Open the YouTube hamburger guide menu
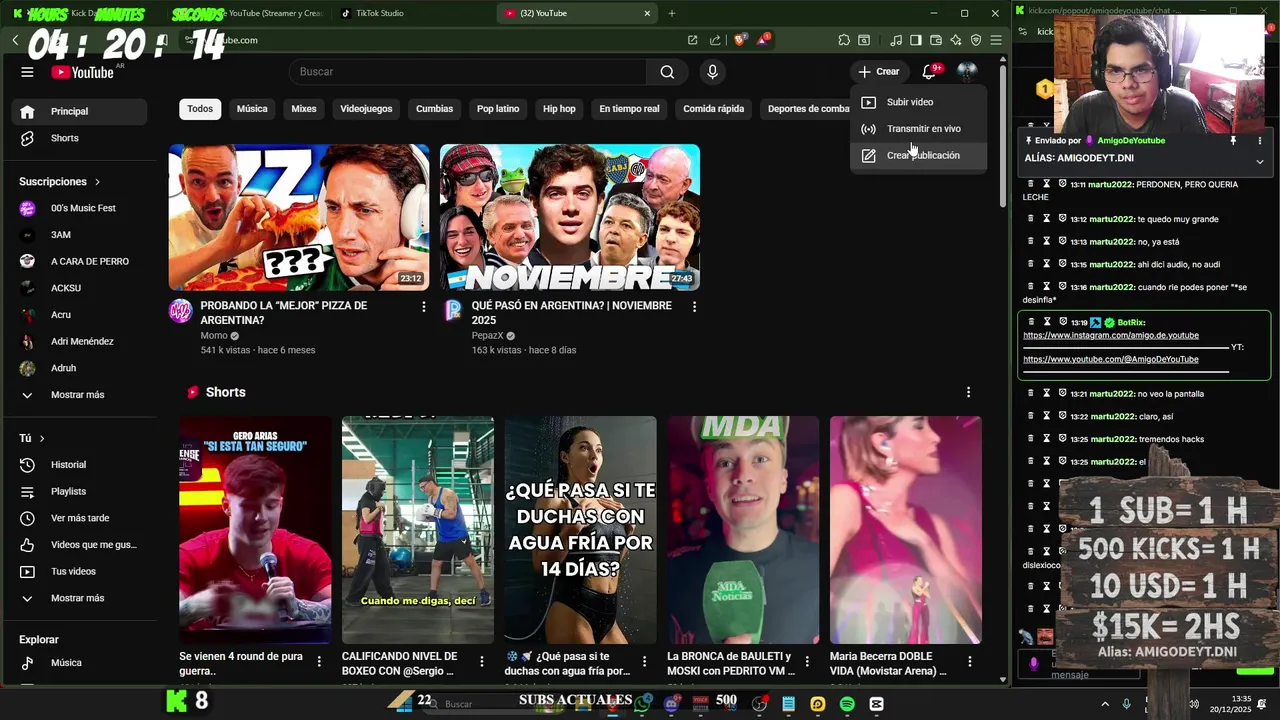The image size is (1280, 720). coord(27,72)
